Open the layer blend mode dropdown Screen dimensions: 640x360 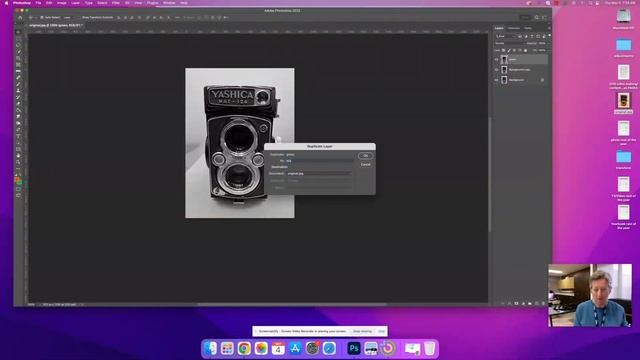point(509,43)
